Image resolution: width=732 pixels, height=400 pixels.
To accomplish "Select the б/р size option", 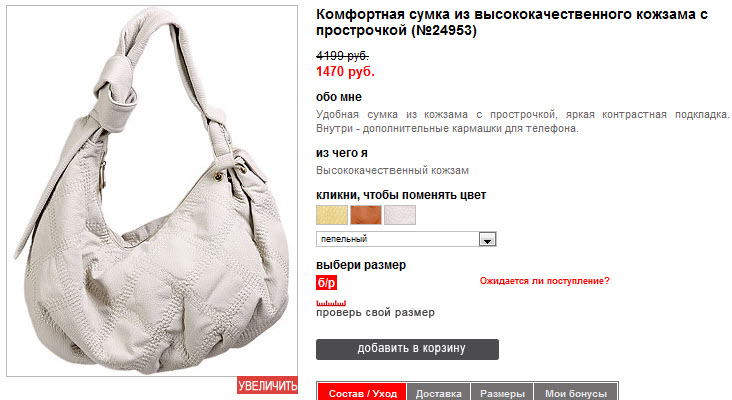I will coord(326,283).
